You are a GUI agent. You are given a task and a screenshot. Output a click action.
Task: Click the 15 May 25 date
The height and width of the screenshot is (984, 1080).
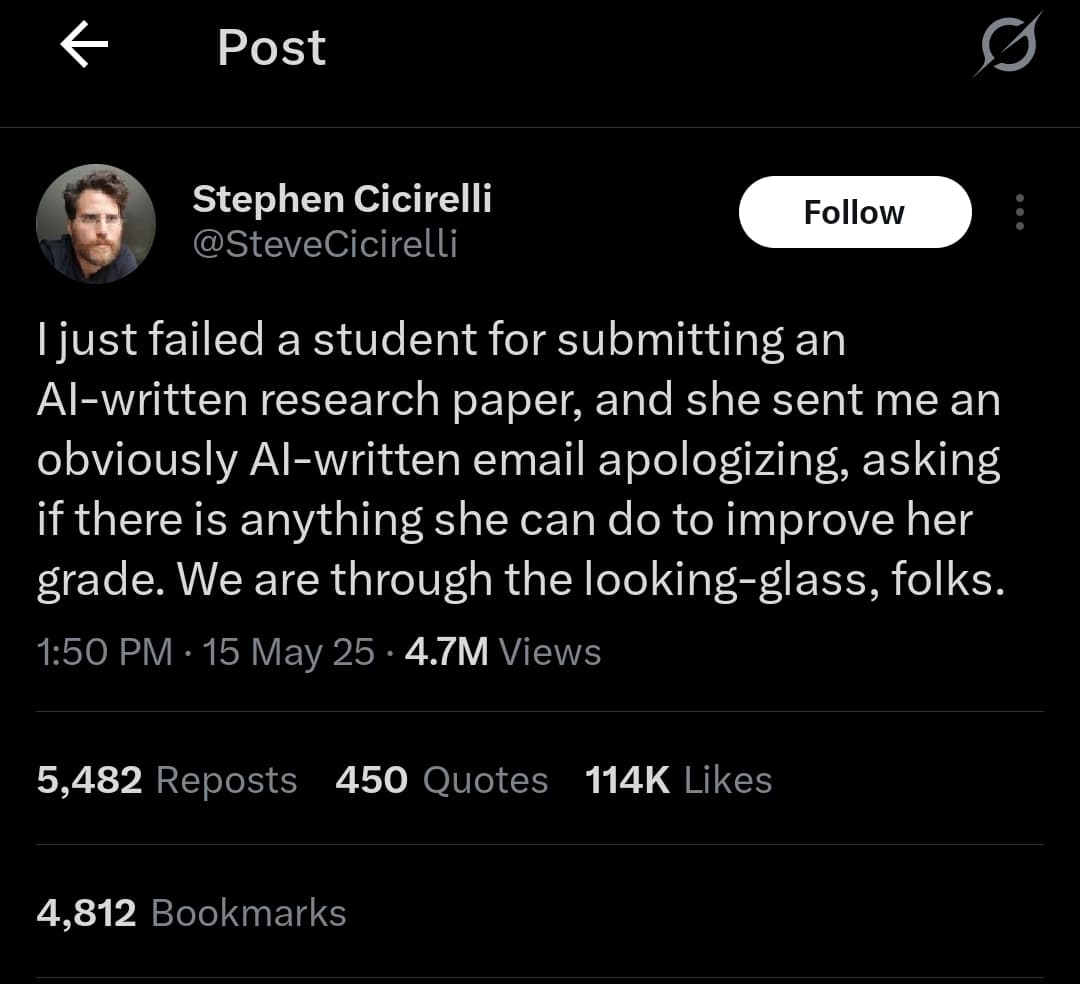288,652
